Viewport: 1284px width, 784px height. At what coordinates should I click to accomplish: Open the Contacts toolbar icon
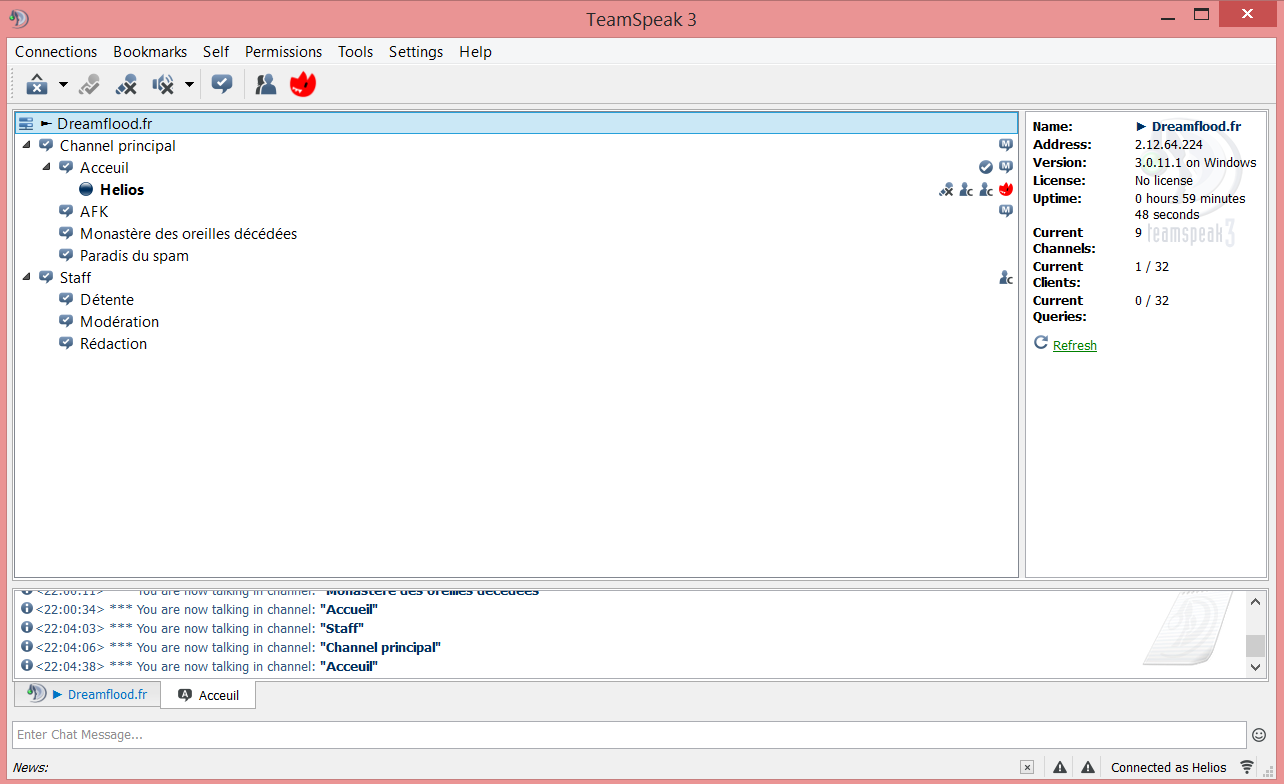pyautogui.click(x=266, y=85)
